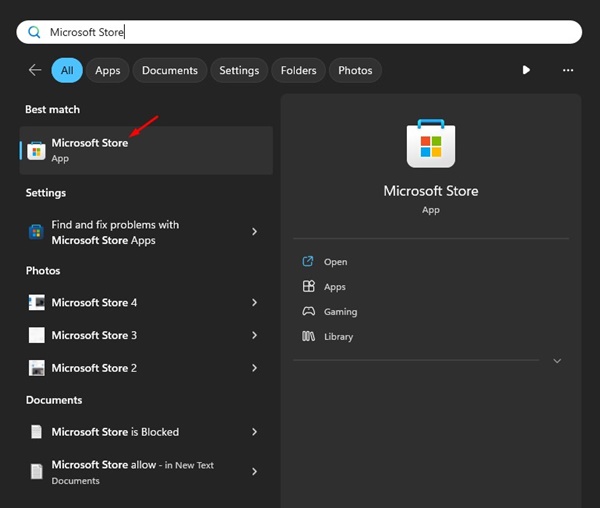Expand the Microsoft Store is Blocked chevron
The width and height of the screenshot is (600, 508).
tap(254, 432)
